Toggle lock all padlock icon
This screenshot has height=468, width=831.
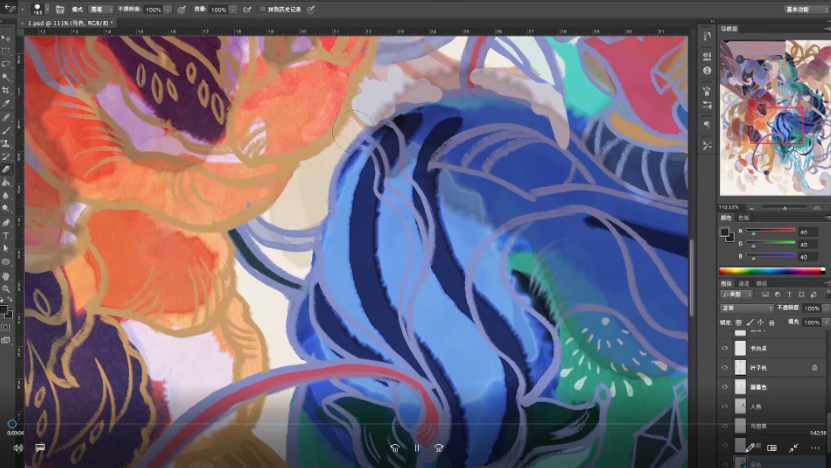coord(772,322)
